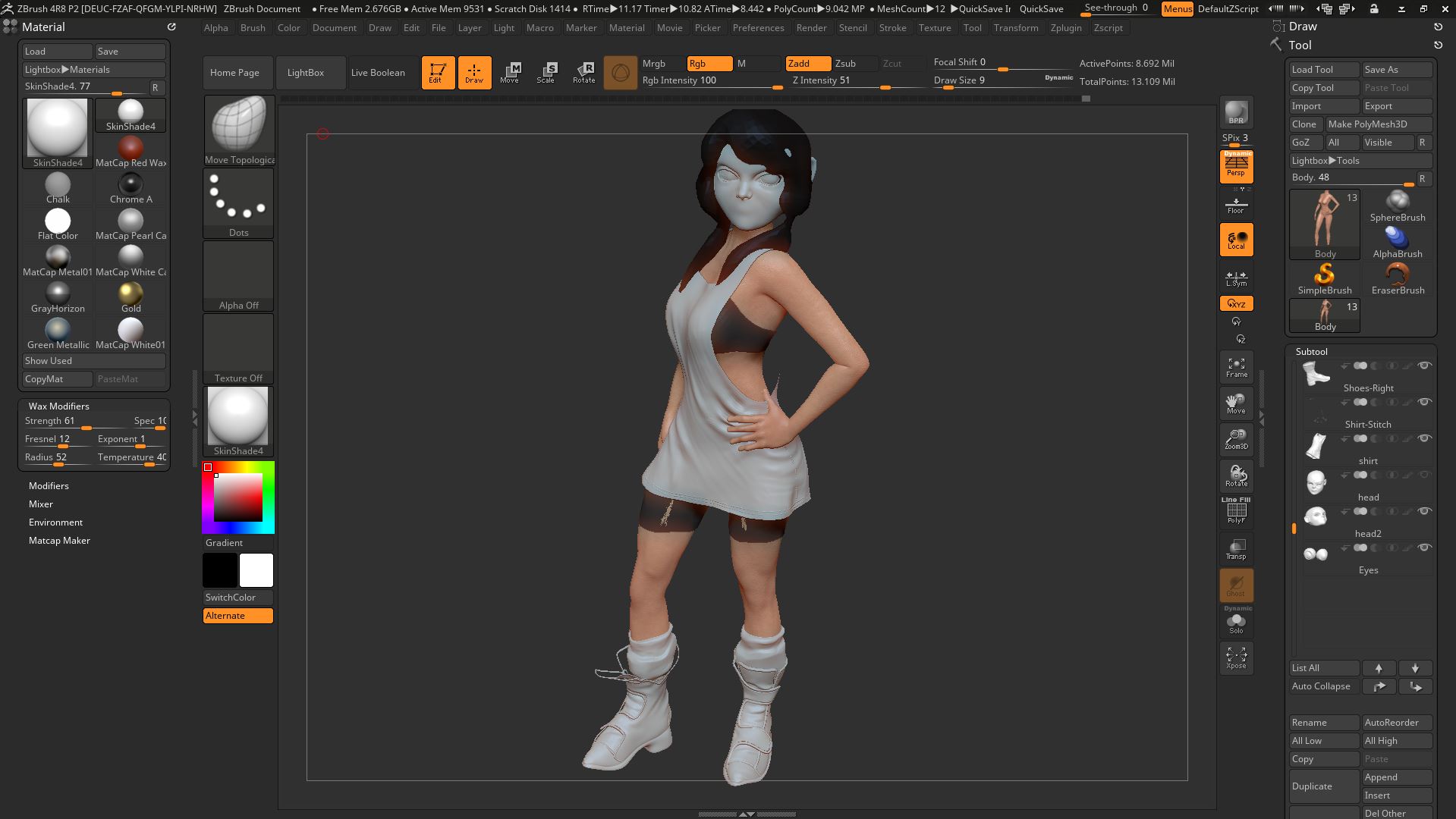Select the AlphaBrush tool

[x=1398, y=243]
